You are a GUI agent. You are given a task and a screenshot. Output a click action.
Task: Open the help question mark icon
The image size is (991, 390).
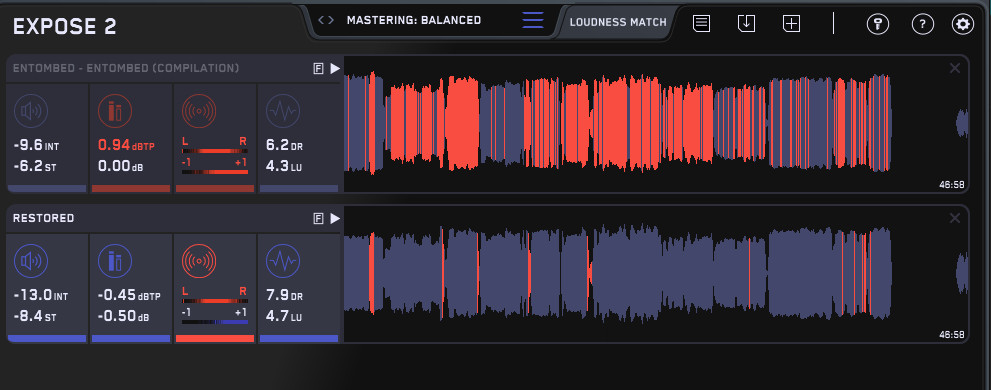pyautogui.click(x=923, y=24)
